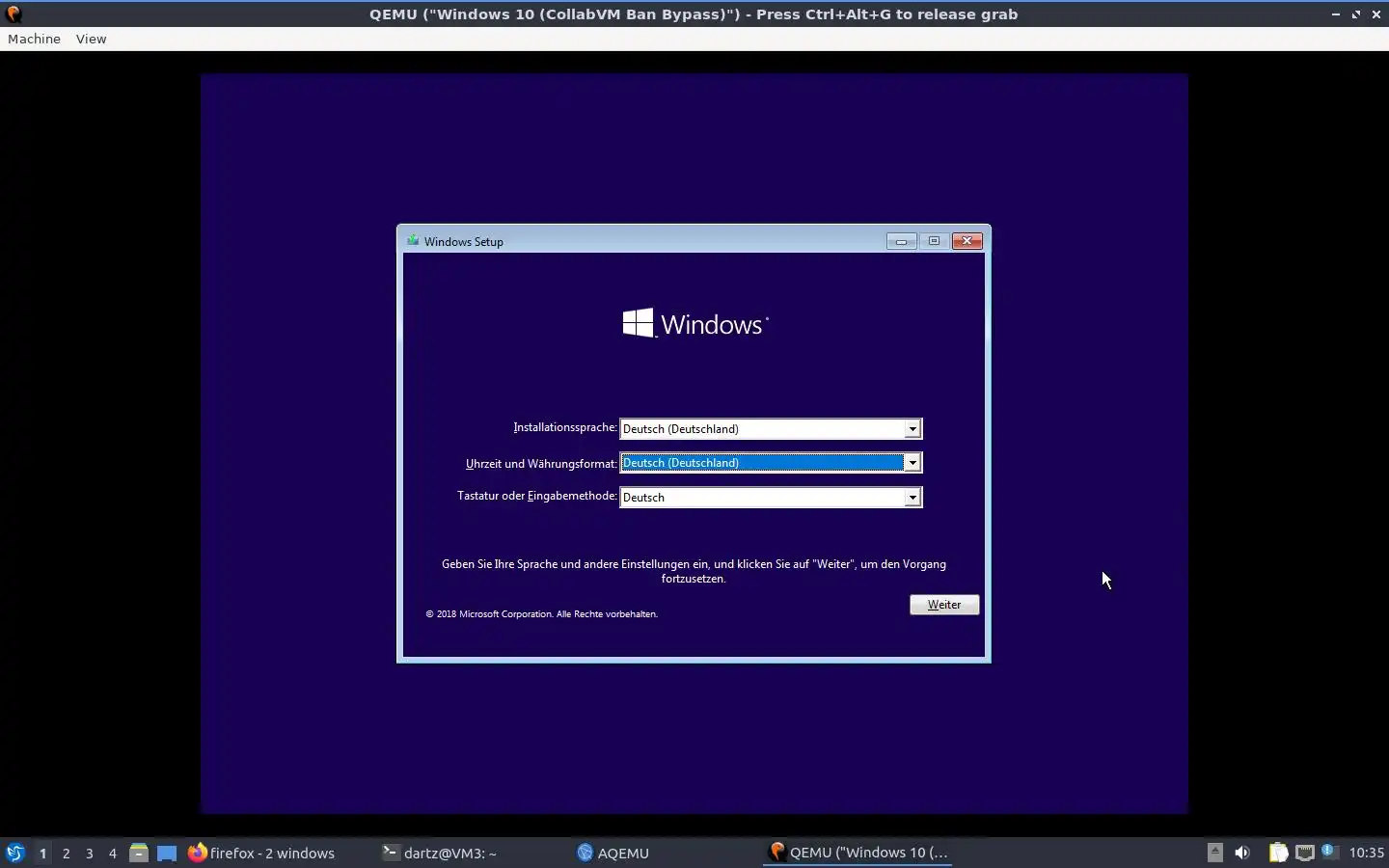Open the View menu in QEMU
The width and height of the screenshot is (1389, 868).
click(x=91, y=39)
